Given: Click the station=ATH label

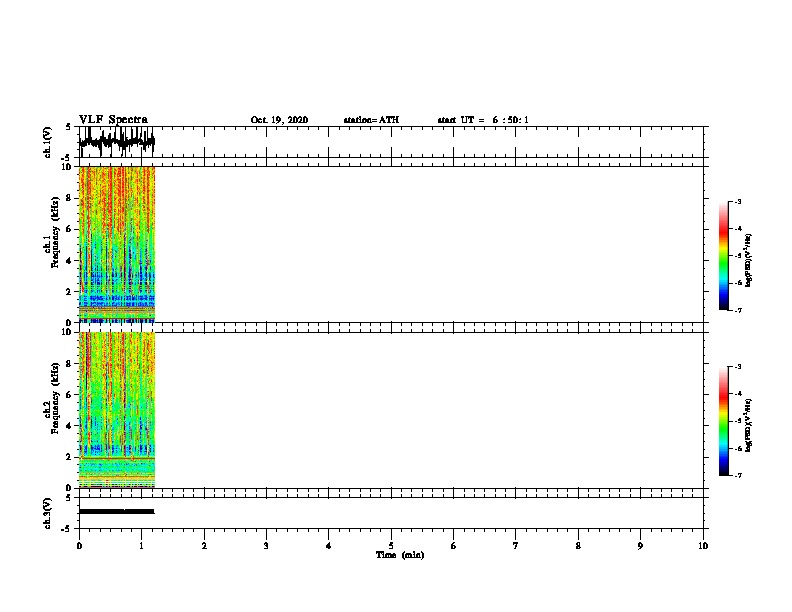Looking at the screenshot, I should (371, 120).
